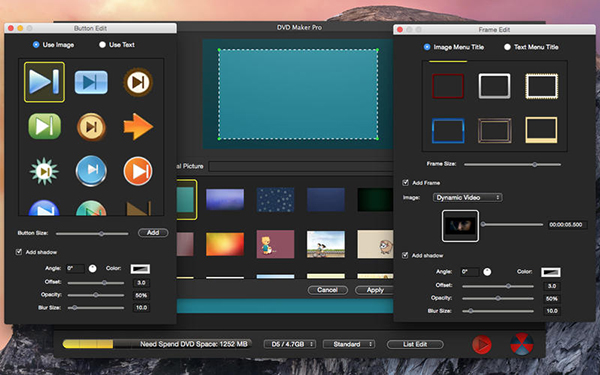600x375 pixels.
Task: Select the blue glossy round skip button
Action: (x=91, y=171)
